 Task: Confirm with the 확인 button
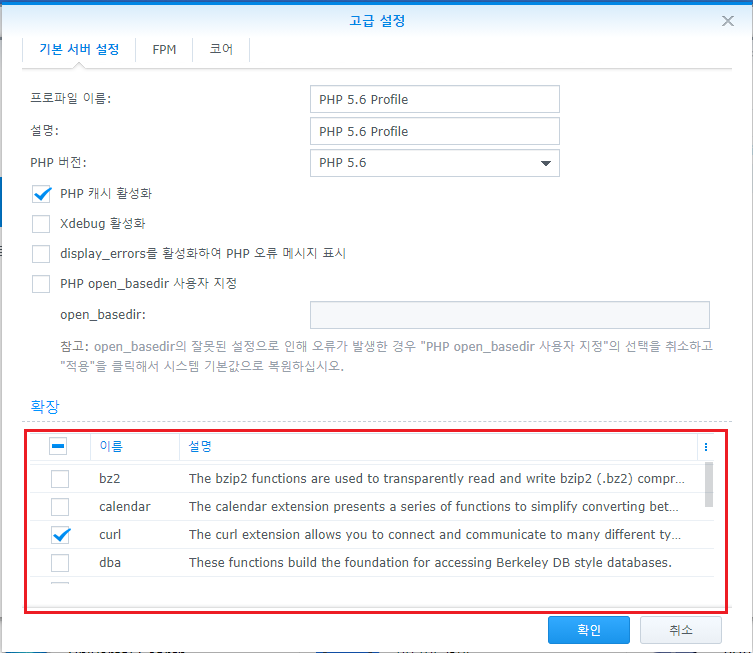click(589, 630)
